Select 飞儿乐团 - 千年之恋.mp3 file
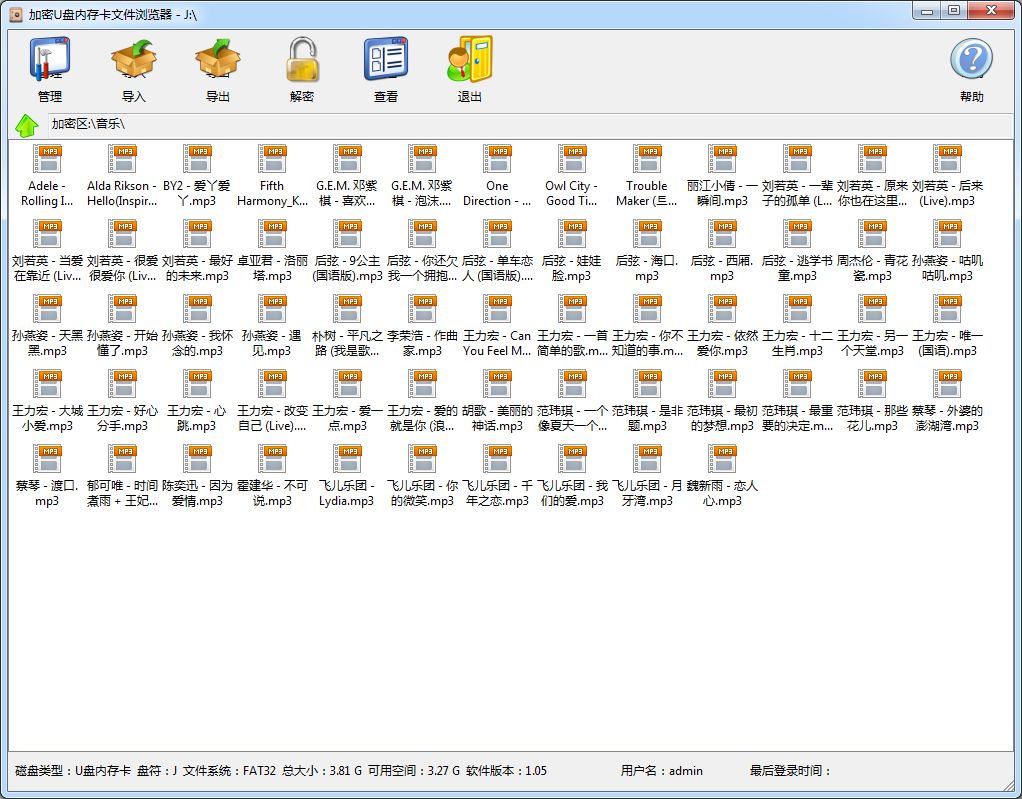Image resolution: width=1022 pixels, height=799 pixels. 497,476
